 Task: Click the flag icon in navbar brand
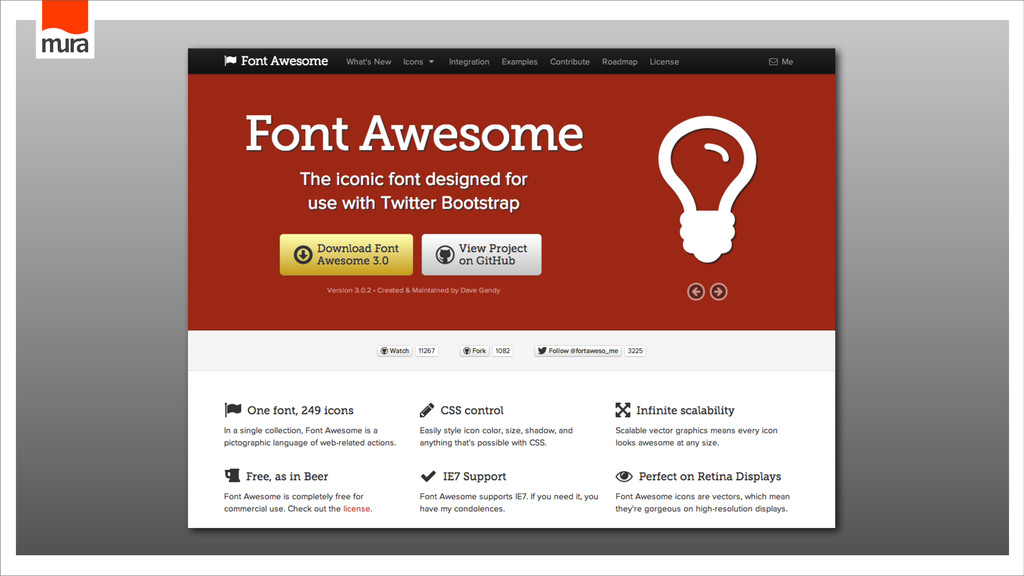pyautogui.click(x=230, y=61)
